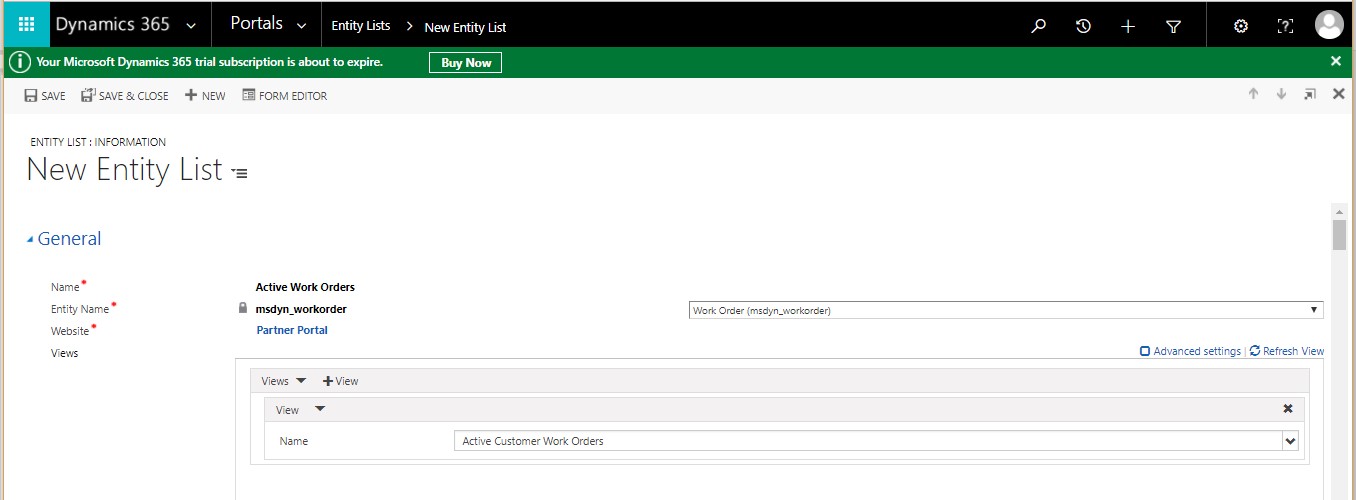Open the Form Editor
This screenshot has height=500, width=1356.
(285, 96)
